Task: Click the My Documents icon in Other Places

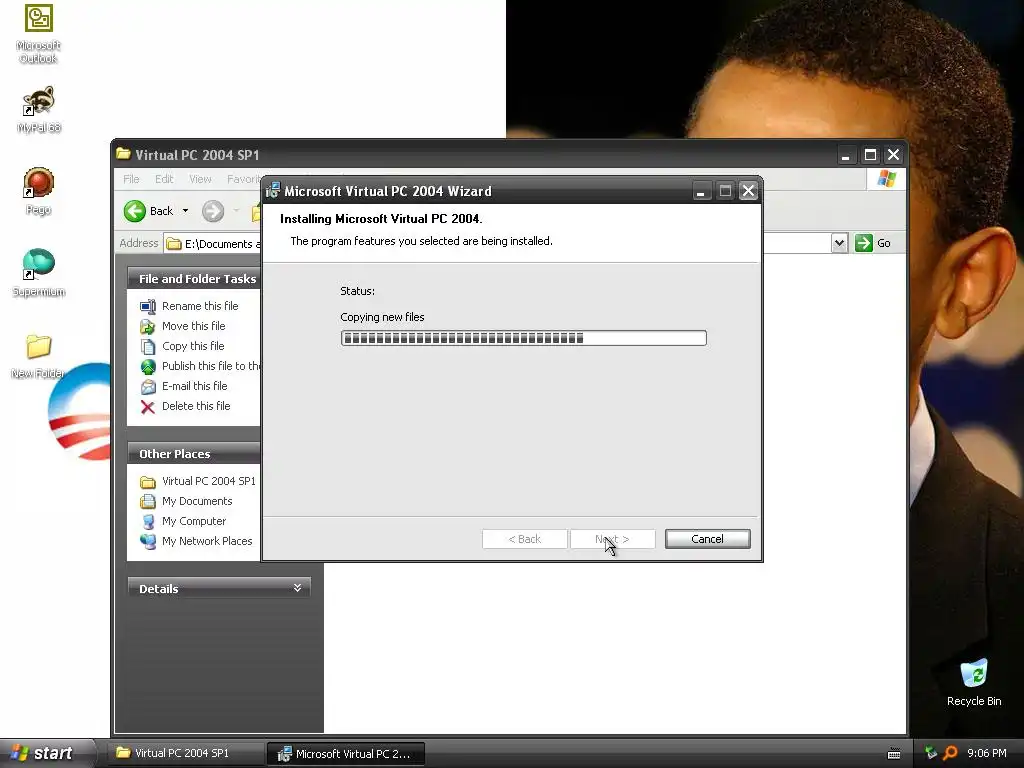Action: click(x=148, y=502)
